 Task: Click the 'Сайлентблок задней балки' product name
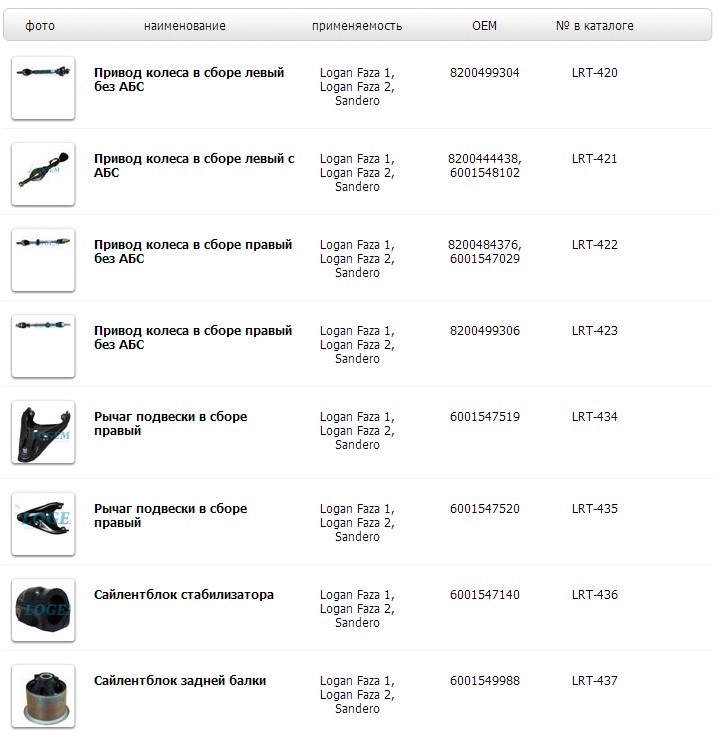(180, 681)
